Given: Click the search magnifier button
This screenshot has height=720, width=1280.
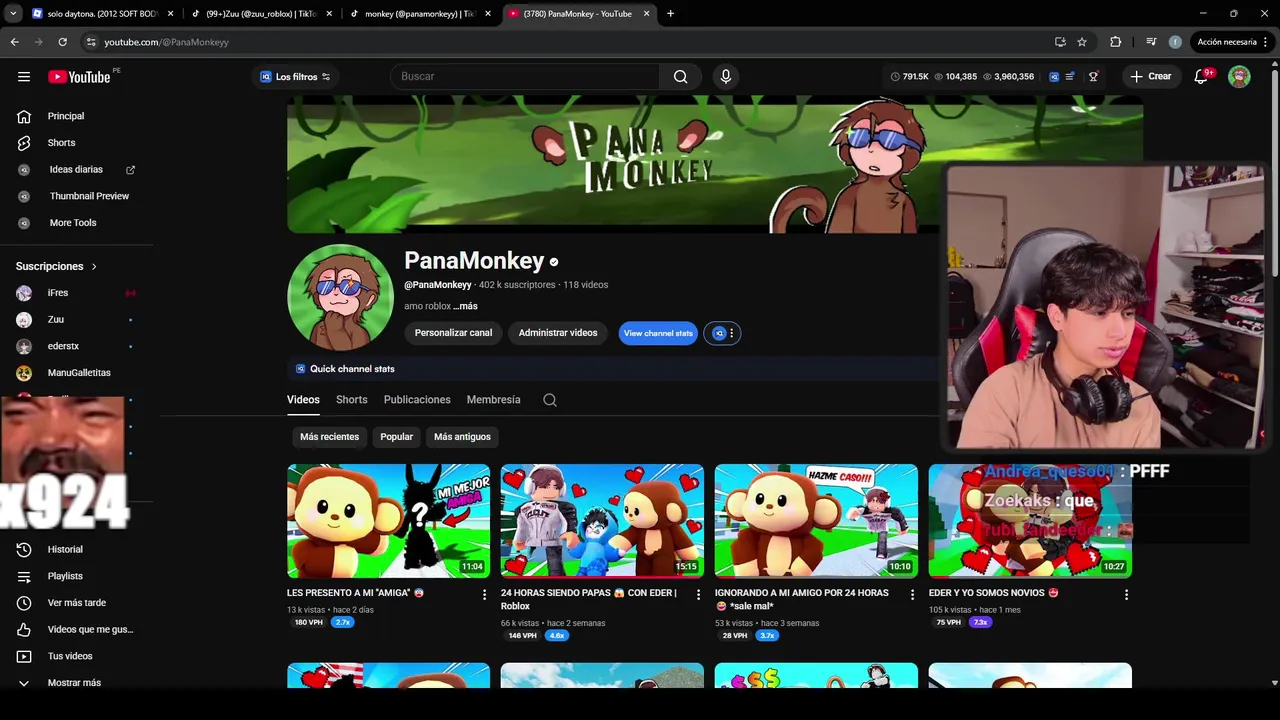Looking at the screenshot, I should 680,77.
